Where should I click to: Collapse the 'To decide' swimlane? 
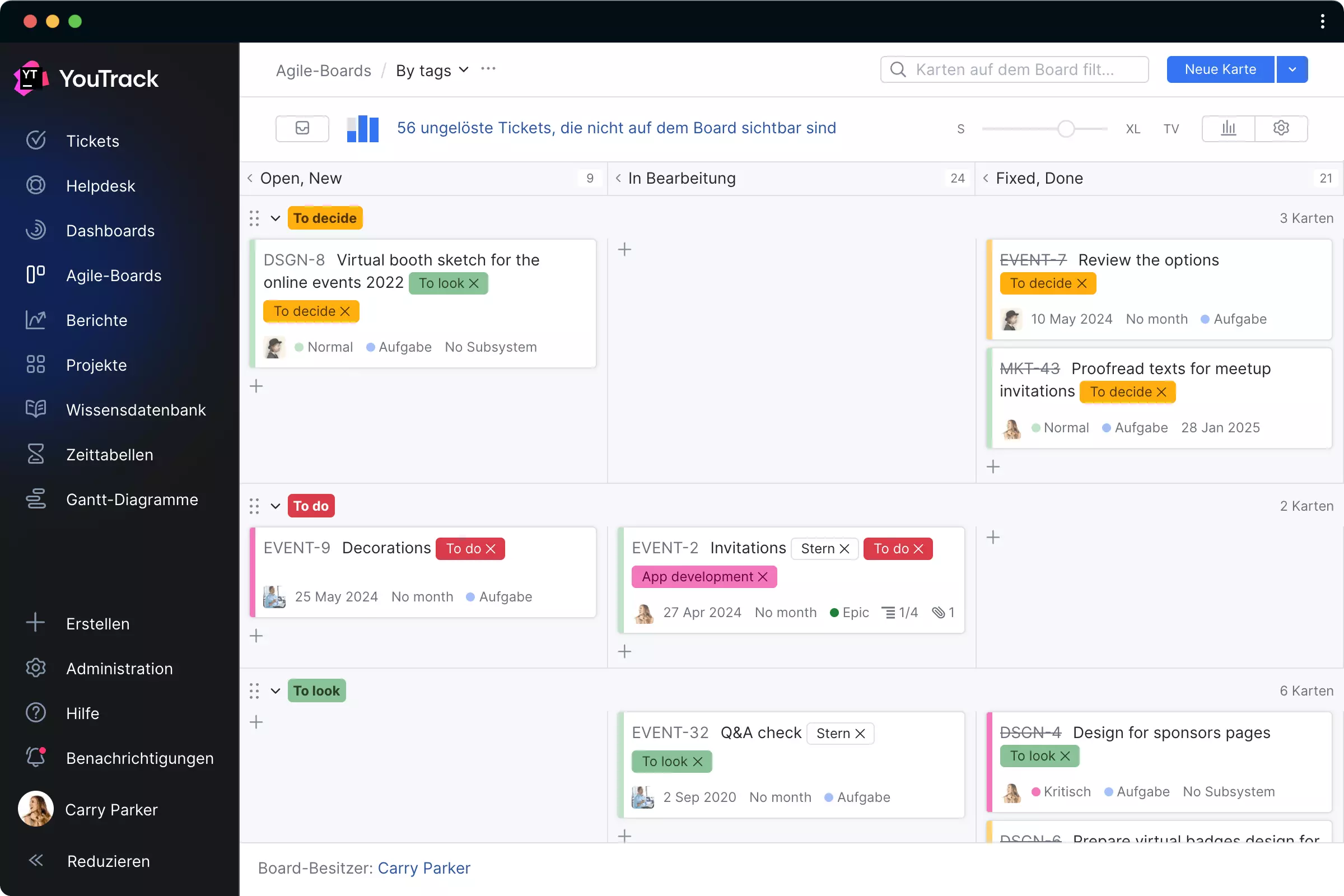pyautogui.click(x=275, y=218)
